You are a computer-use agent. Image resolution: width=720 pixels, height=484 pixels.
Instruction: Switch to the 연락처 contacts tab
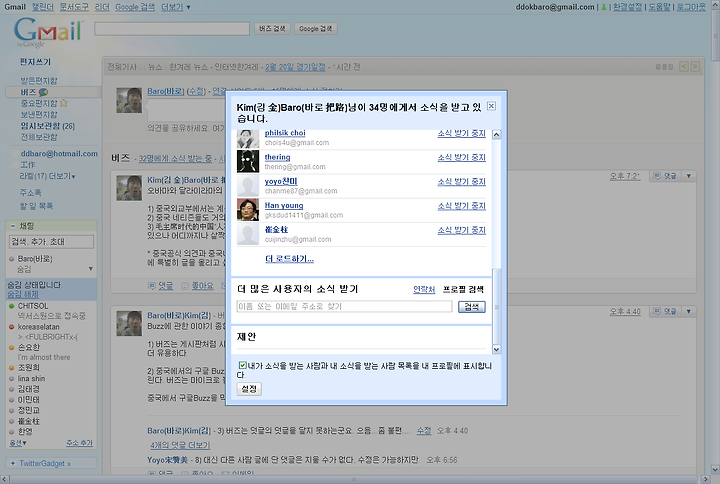(424, 289)
